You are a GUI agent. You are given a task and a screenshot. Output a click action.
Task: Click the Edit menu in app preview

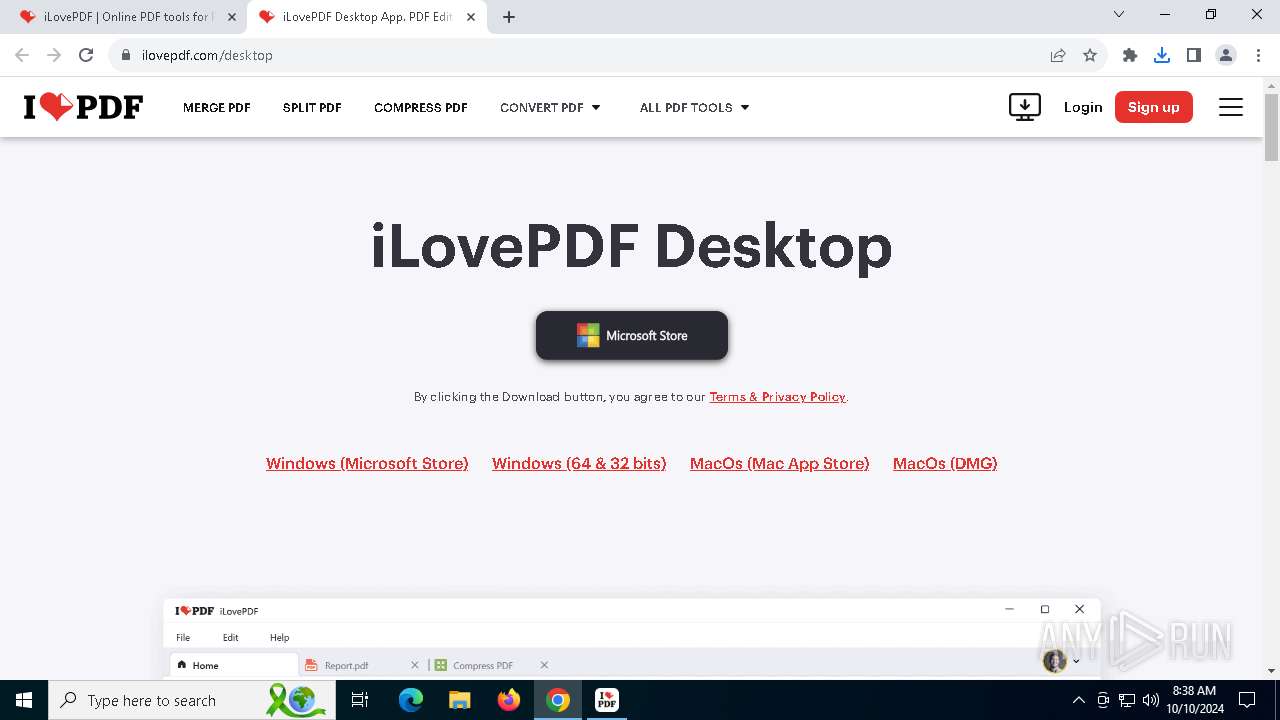click(230, 637)
